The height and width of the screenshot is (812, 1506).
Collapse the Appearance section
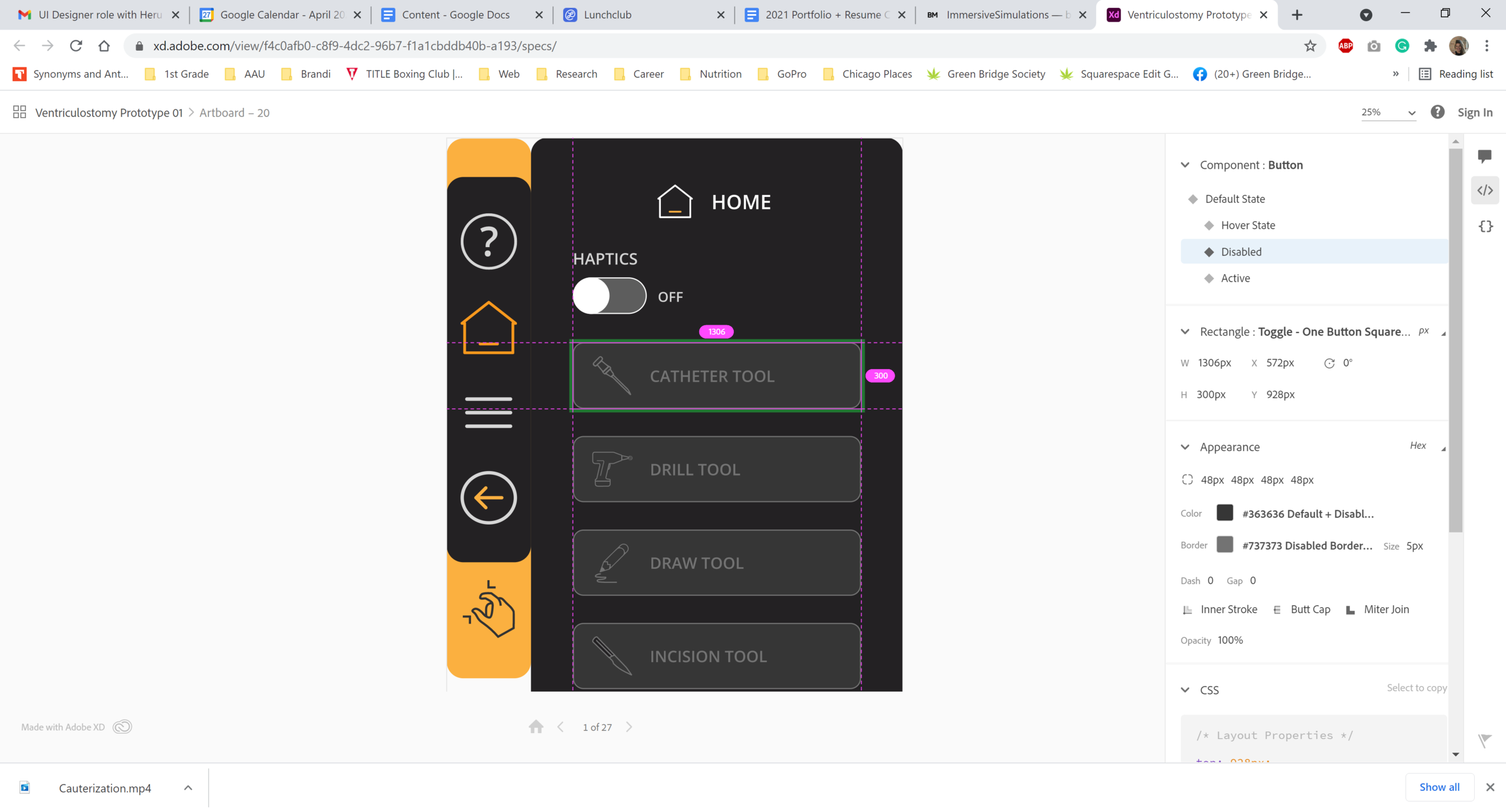pyautogui.click(x=1185, y=447)
